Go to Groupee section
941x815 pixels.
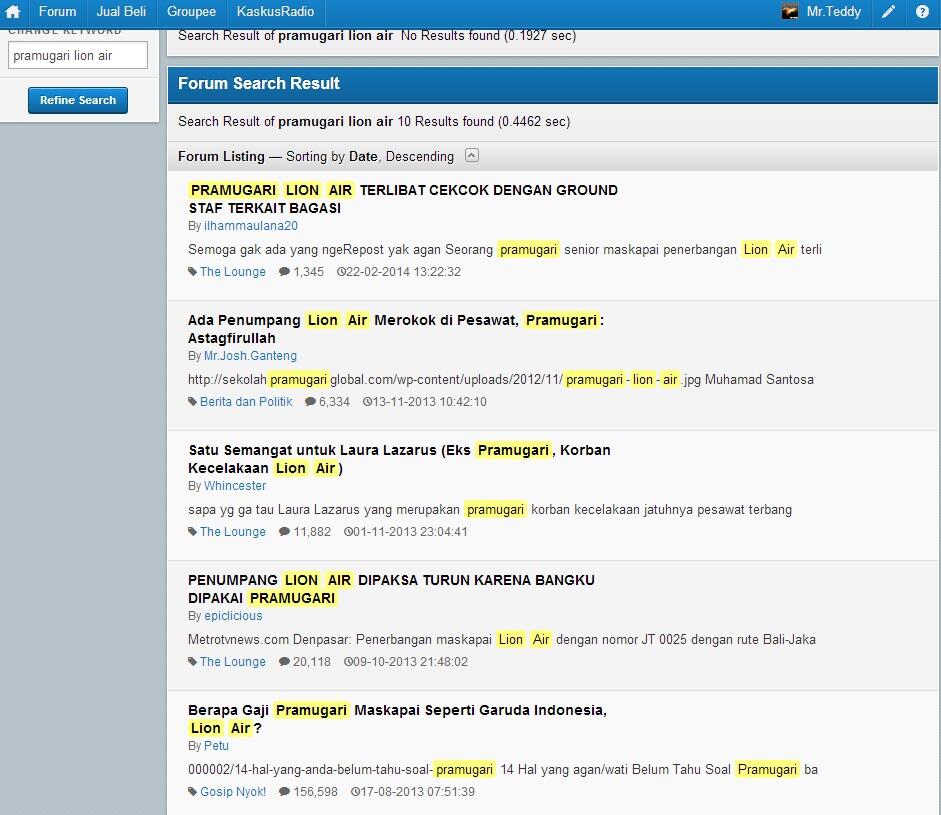tap(191, 12)
